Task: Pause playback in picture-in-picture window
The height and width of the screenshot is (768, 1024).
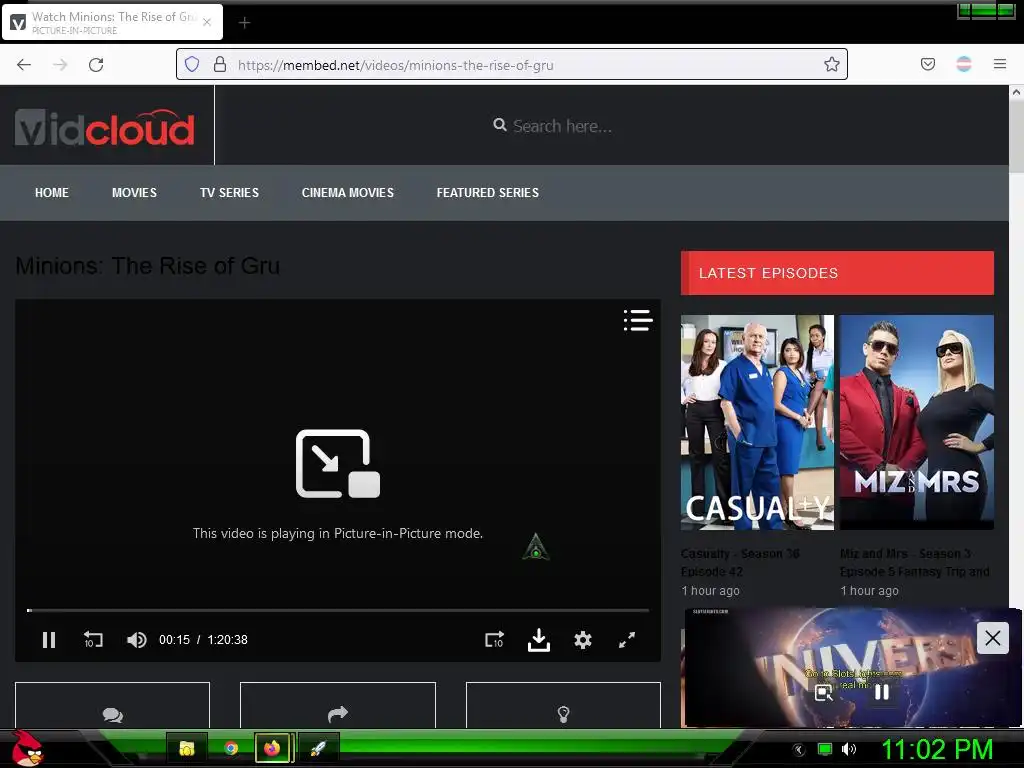Action: (x=882, y=692)
